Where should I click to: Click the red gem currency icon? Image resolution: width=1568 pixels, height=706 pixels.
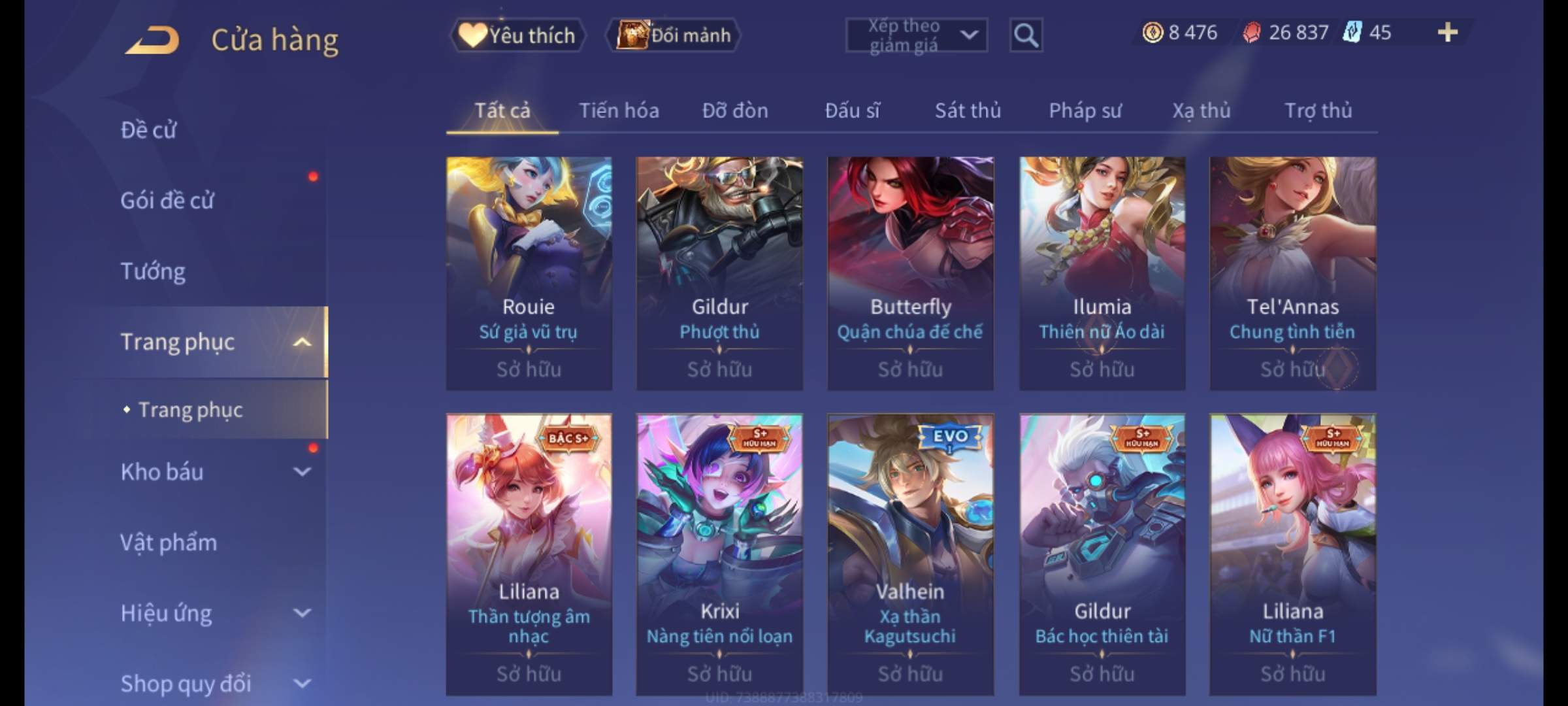pos(1251,33)
